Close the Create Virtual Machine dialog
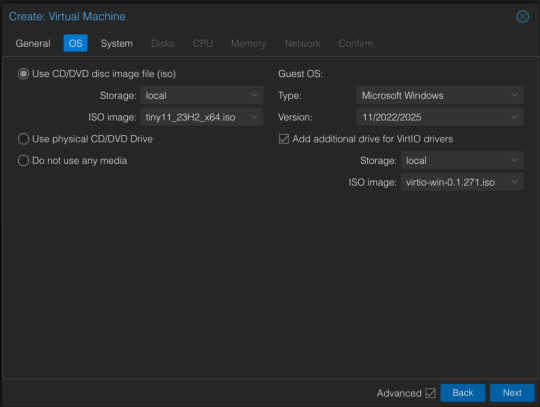 tap(522, 16)
